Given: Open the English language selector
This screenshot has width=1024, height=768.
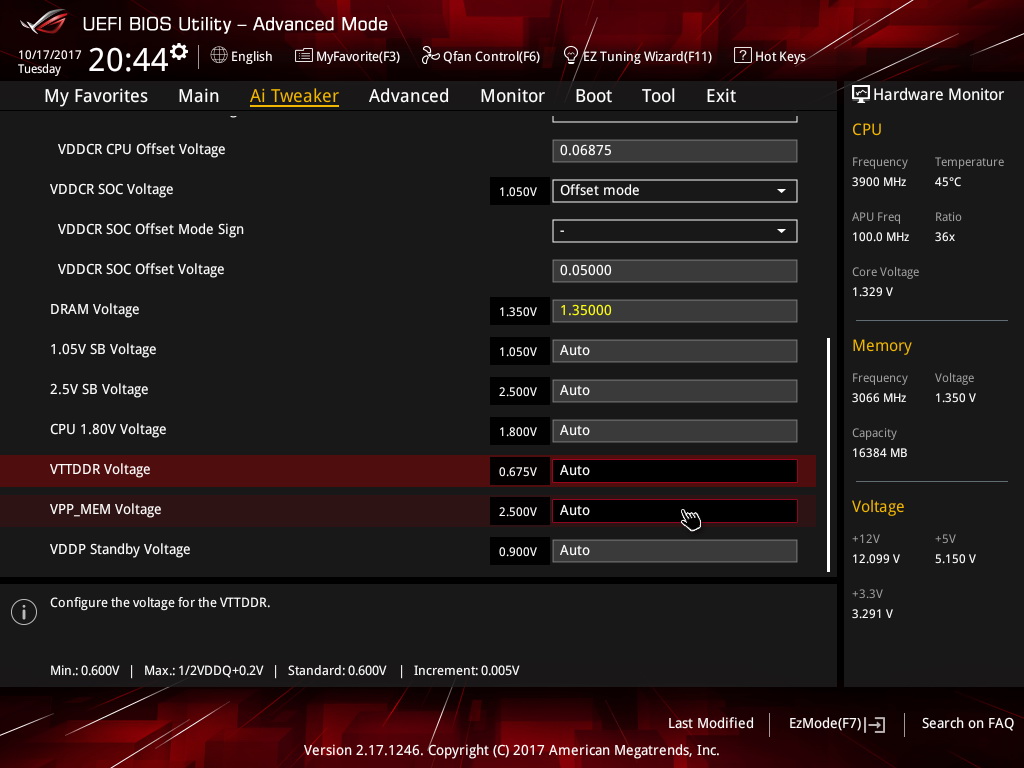Looking at the screenshot, I should [x=242, y=56].
